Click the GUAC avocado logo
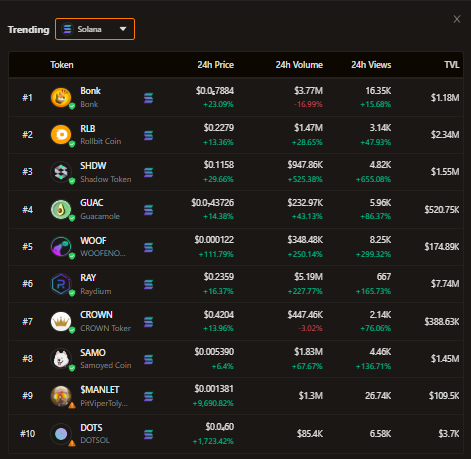Image resolution: width=471 pixels, height=459 pixels. [61, 209]
